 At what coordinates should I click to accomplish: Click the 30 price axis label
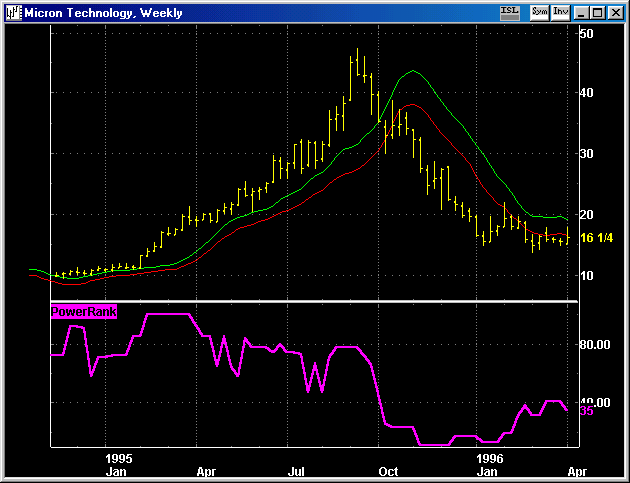tap(587, 153)
